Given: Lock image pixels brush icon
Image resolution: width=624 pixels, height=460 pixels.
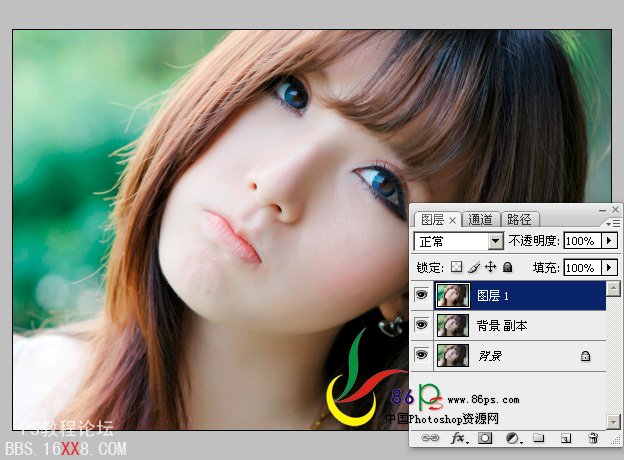Looking at the screenshot, I should click(x=473, y=268).
